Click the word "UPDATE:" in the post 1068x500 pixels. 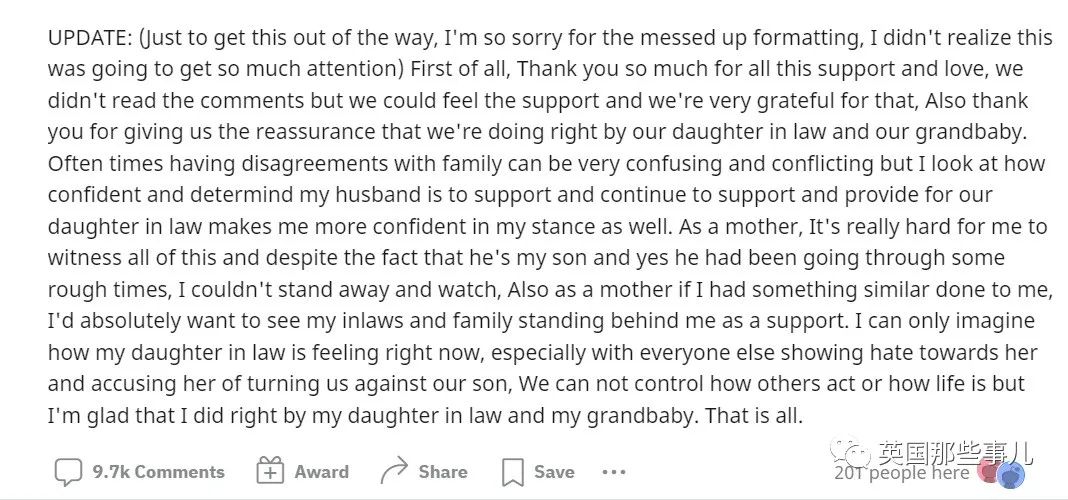coord(90,38)
